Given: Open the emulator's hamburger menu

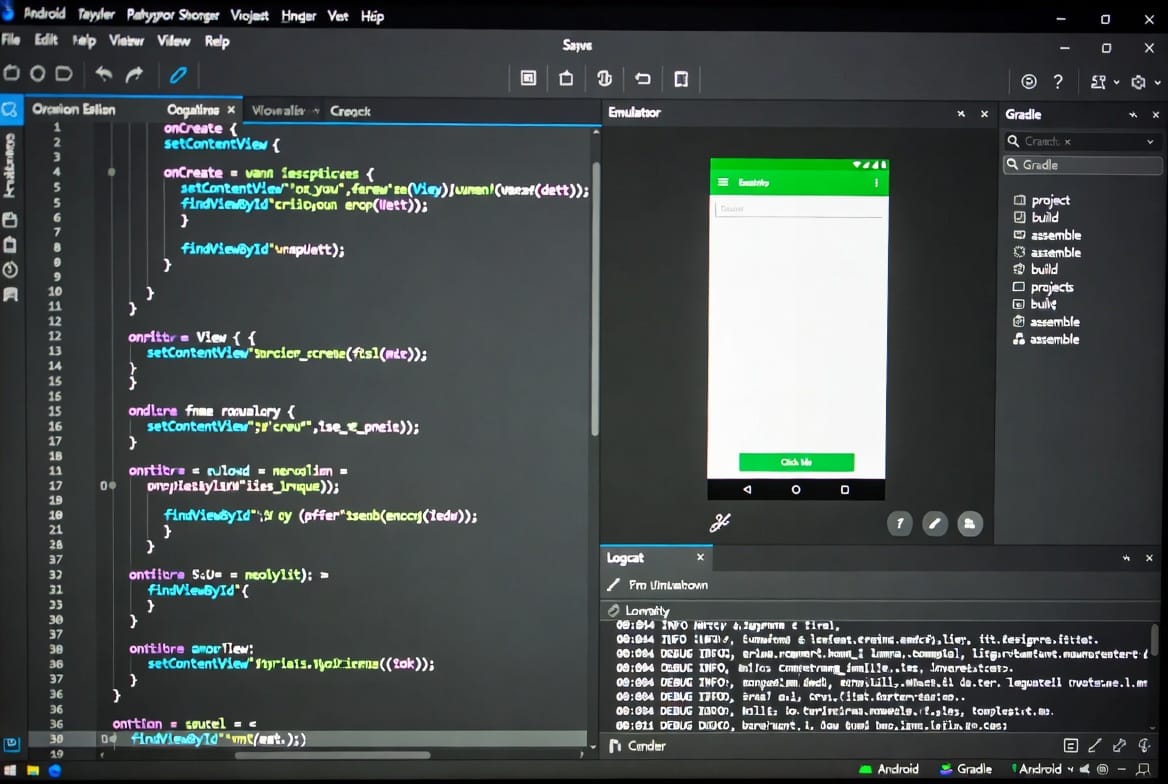Looking at the screenshot, I should (x=723, y=183).
